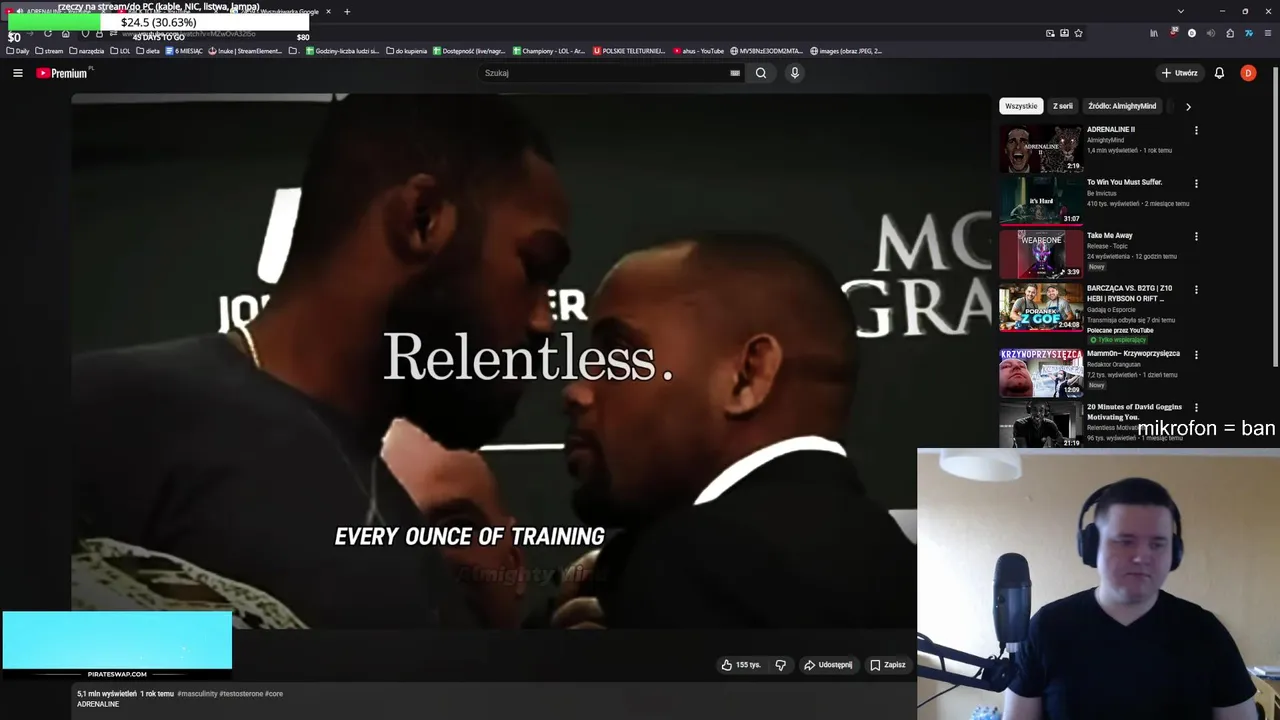Open the To Win You Must Suffer title
This screenshot has width=1280, height=720.
(x=1124, y=182)
